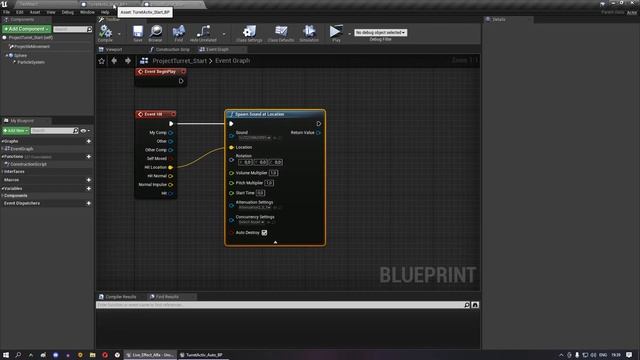This screenshot has width=640, height=360.
Task: Open the debug object selector dropdown
Action: point(380,32)
